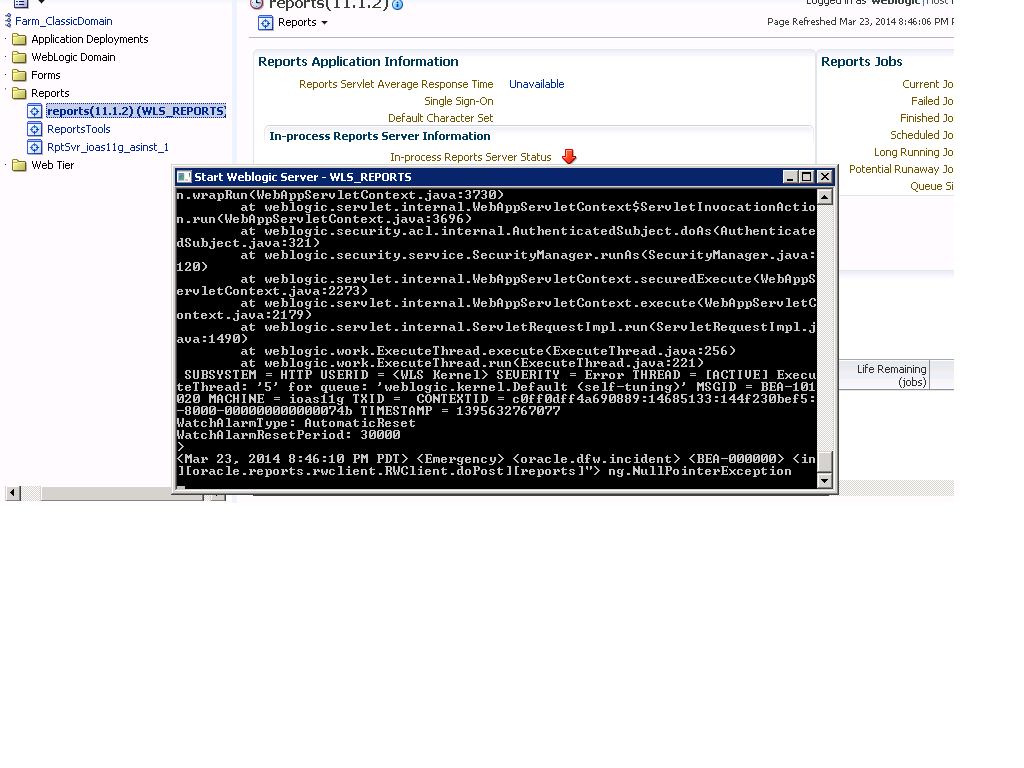Click the red down-arrow server status icon
Viewport: 1024px width, 768px height.
pyautogui.click(x=569, y=157)
